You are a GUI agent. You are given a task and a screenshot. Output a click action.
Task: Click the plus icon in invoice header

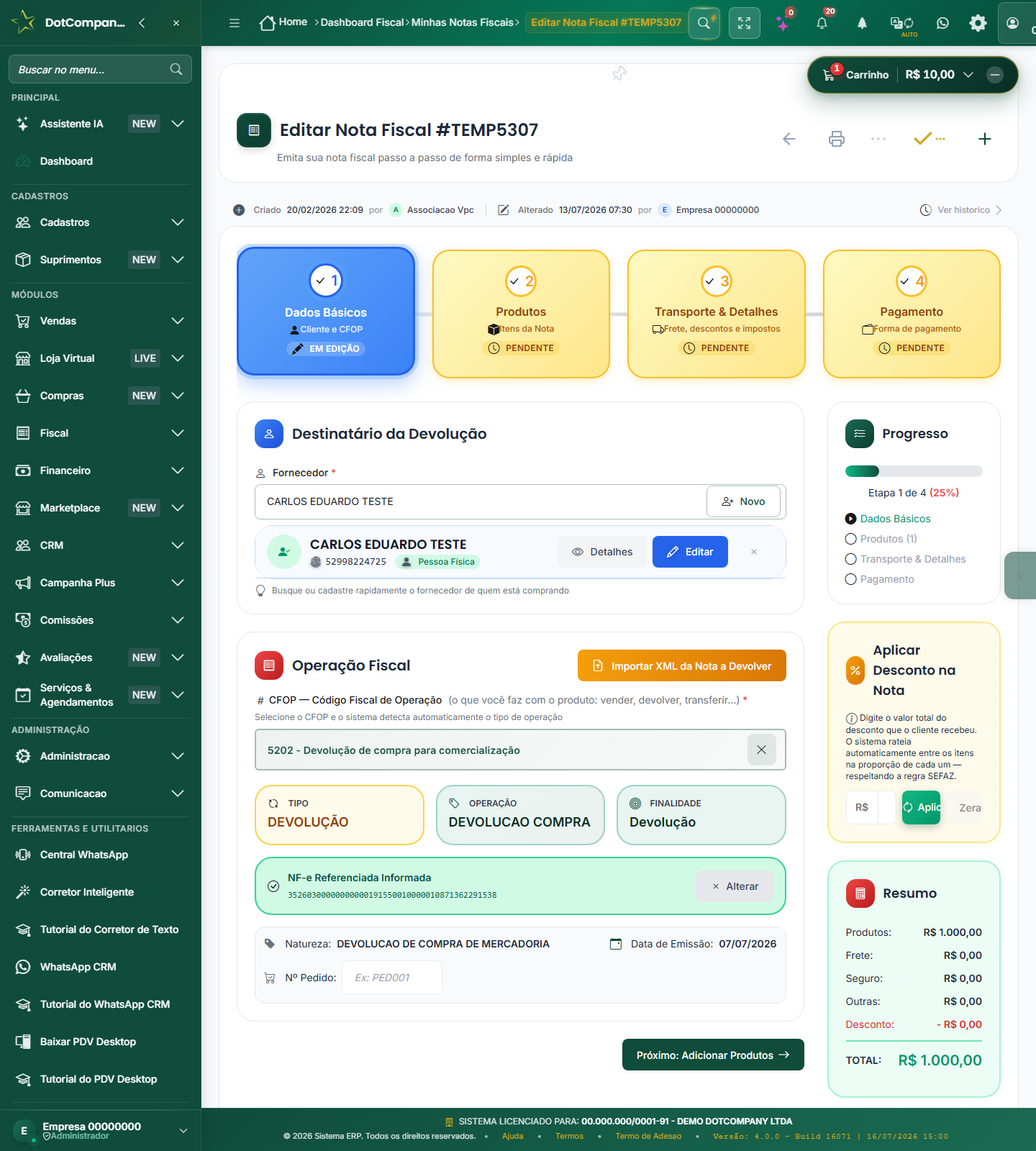pos(985,139)
